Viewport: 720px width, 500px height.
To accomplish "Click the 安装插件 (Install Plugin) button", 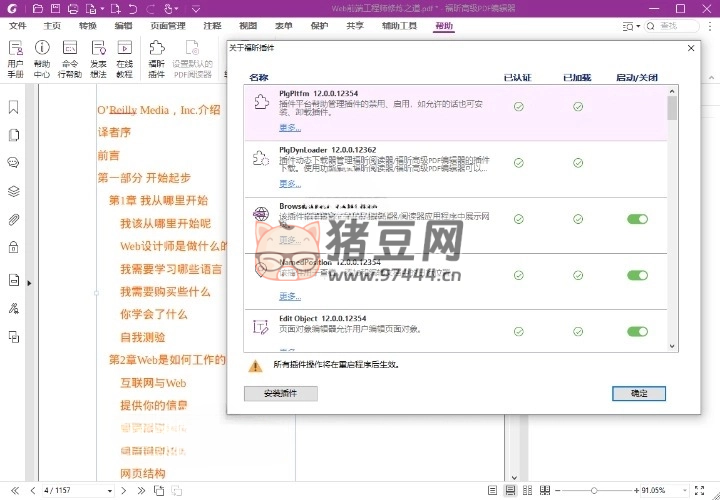I will [281, 394].
